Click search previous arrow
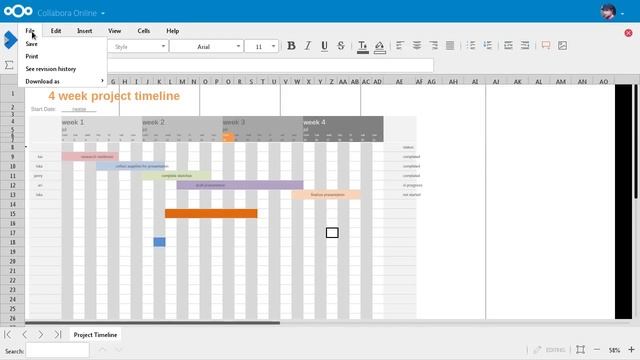640x360 pixels. point(102,350)
